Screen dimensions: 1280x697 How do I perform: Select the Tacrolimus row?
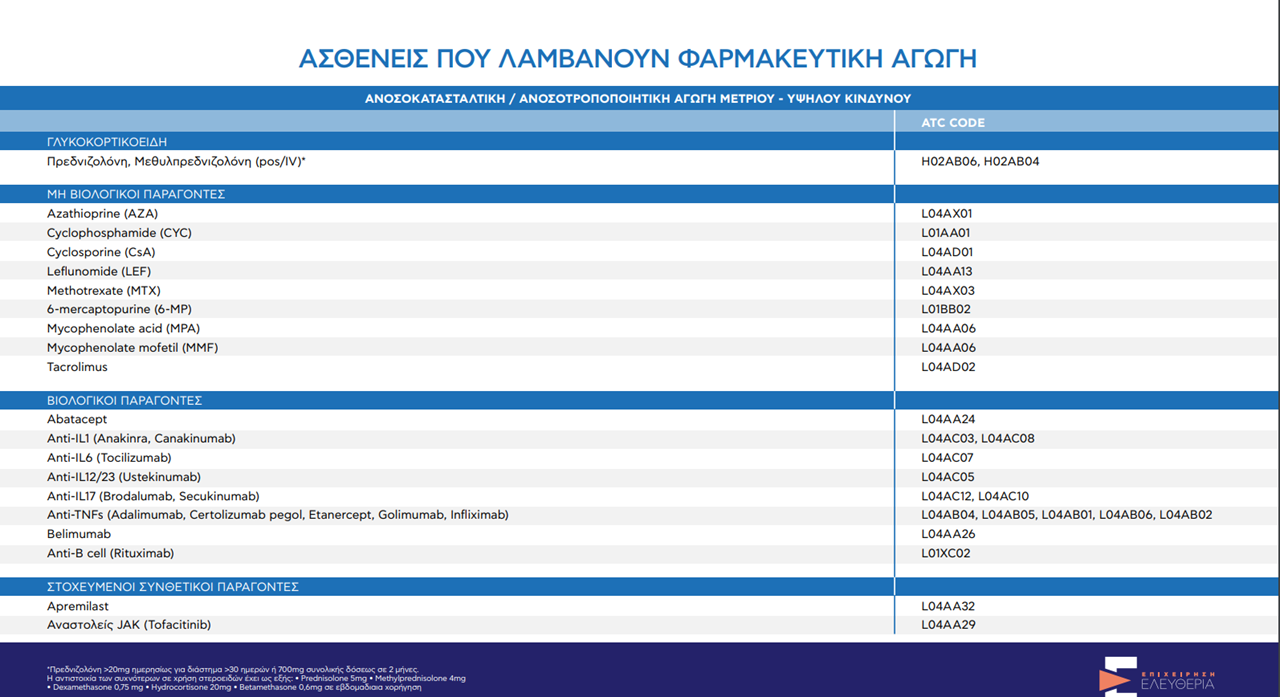coord(77,367)
